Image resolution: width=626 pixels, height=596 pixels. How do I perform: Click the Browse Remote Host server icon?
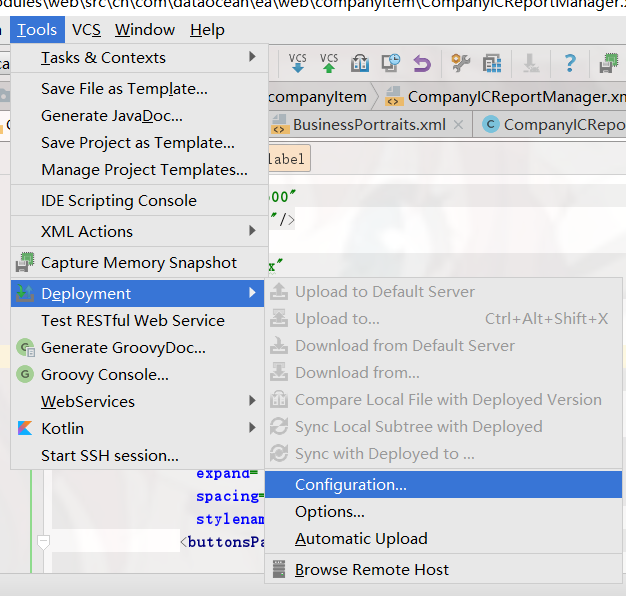coord(279,569)
